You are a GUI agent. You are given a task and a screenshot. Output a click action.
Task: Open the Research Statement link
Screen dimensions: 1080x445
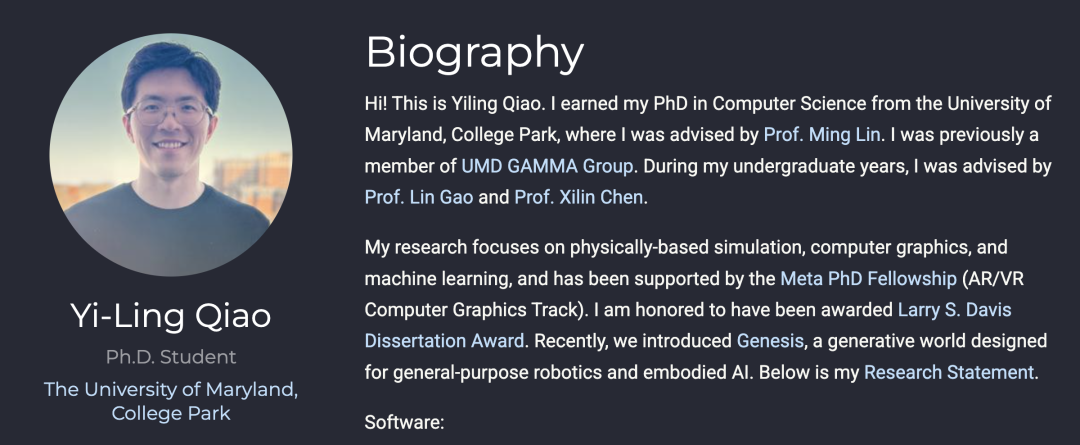(x=949, y=373)
